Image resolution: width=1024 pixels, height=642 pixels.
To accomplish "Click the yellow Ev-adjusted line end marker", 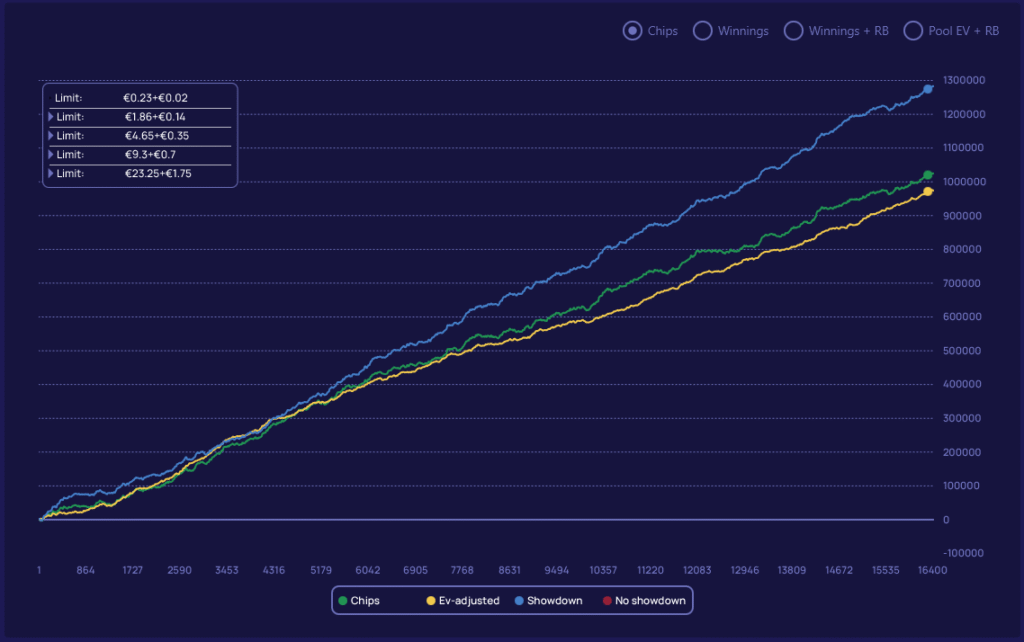I will click(928, 191).
